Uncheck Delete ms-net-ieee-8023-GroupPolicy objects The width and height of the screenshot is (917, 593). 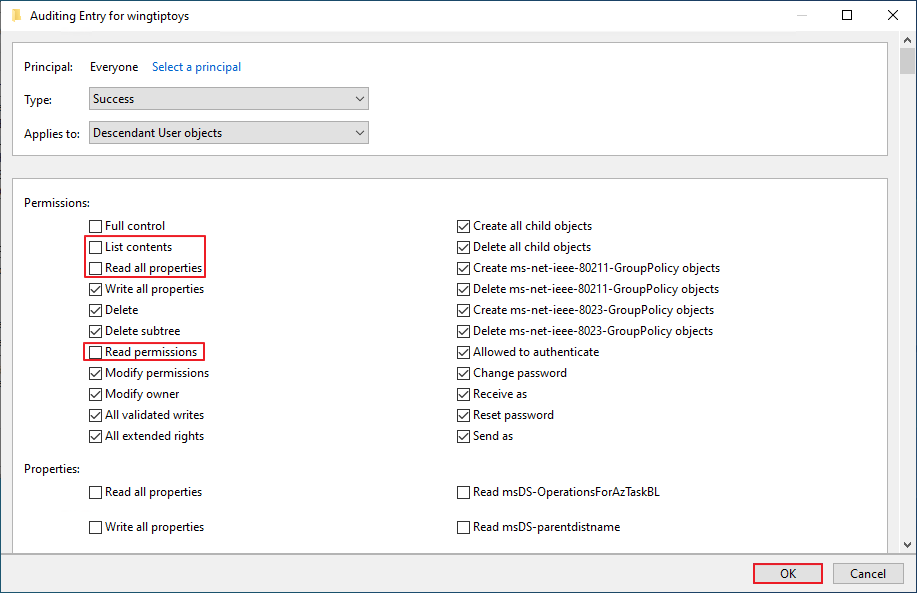pos(463,331)
